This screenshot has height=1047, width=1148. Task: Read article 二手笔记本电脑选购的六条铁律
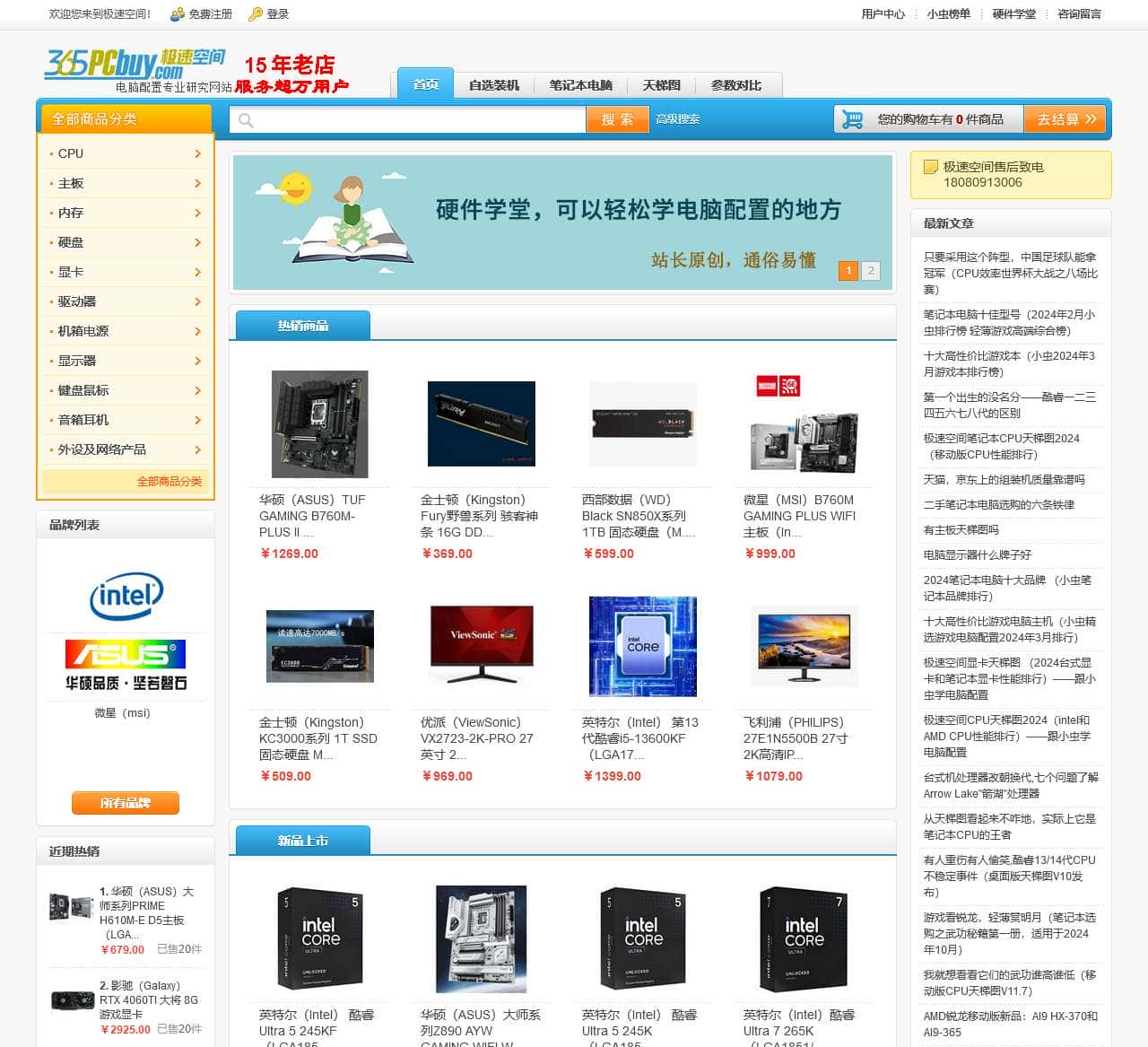tap(999, 505)
